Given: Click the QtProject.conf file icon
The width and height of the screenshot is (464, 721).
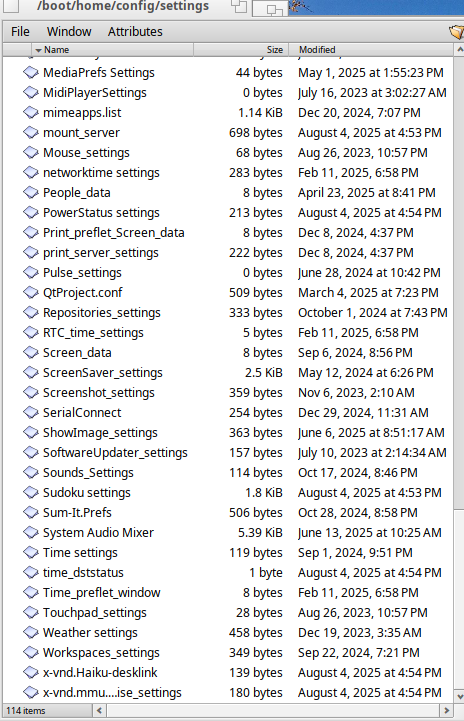Looking at the screenshot, I should (31, 292).
